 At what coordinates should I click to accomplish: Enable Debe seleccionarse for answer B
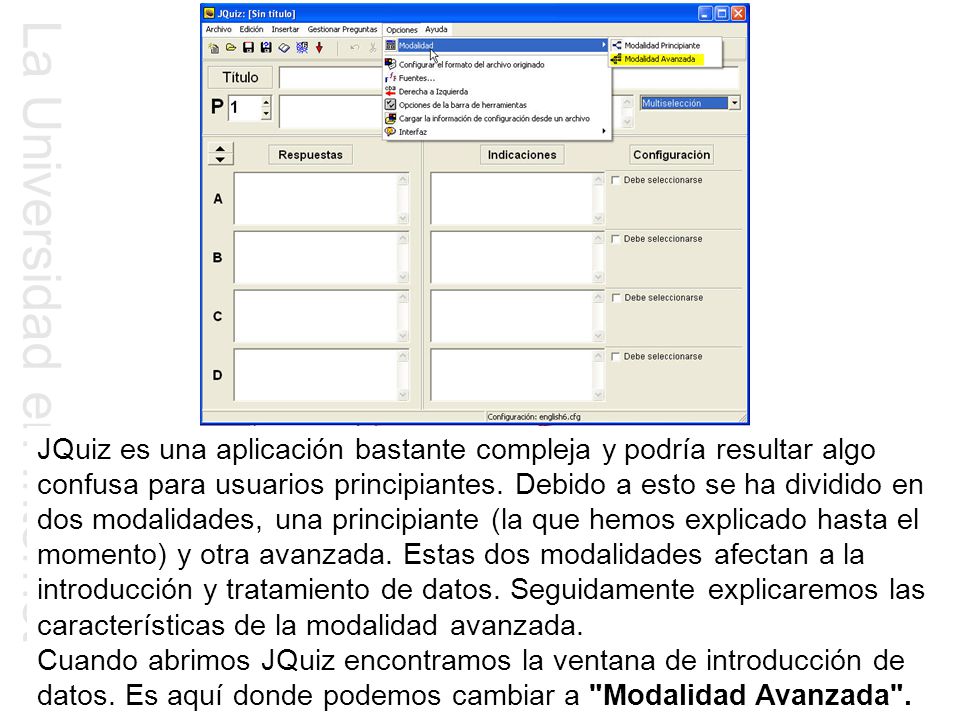pyautogui.click(x=616, y=239)
